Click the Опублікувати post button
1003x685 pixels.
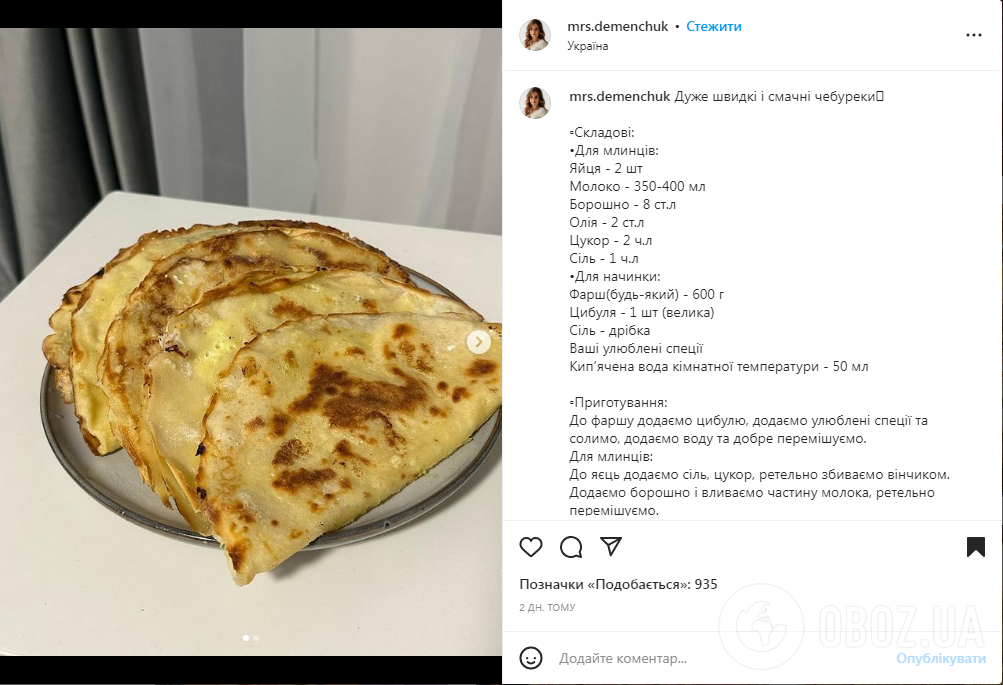point(940,658)
